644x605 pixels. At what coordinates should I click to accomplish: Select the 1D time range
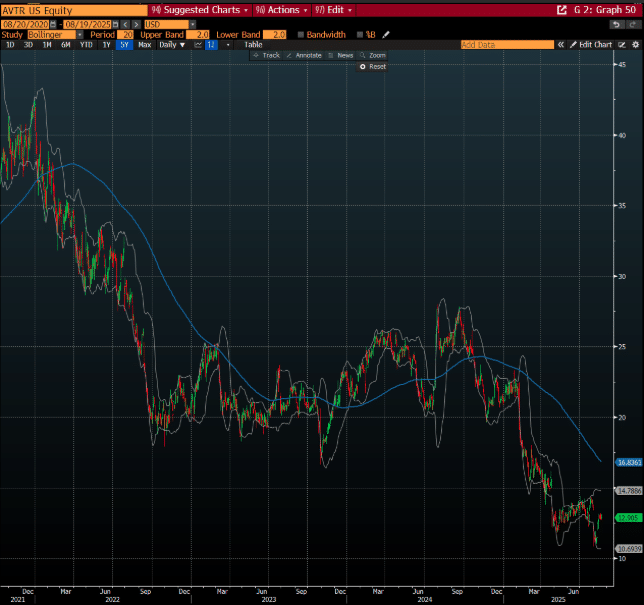[10, 45]
